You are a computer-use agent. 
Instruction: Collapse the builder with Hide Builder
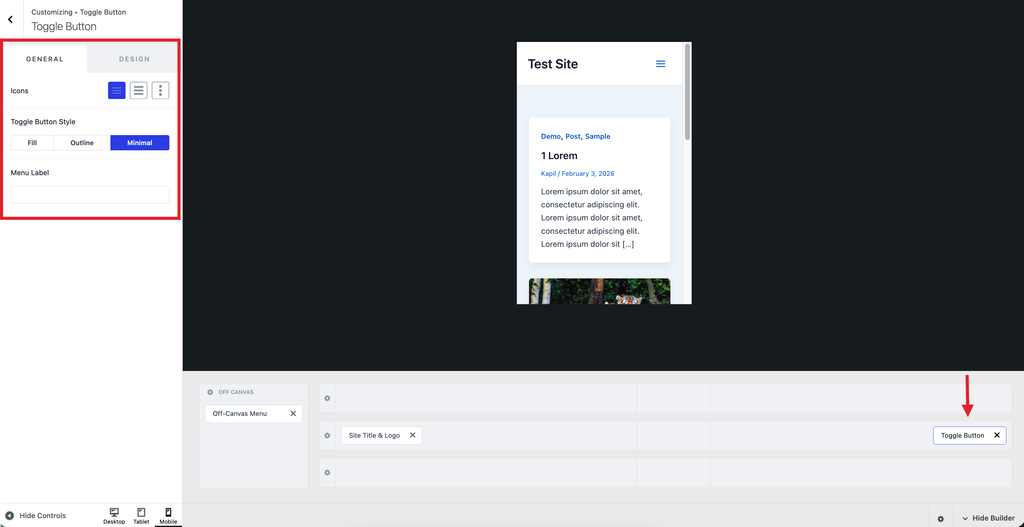(x=989, y=518)
